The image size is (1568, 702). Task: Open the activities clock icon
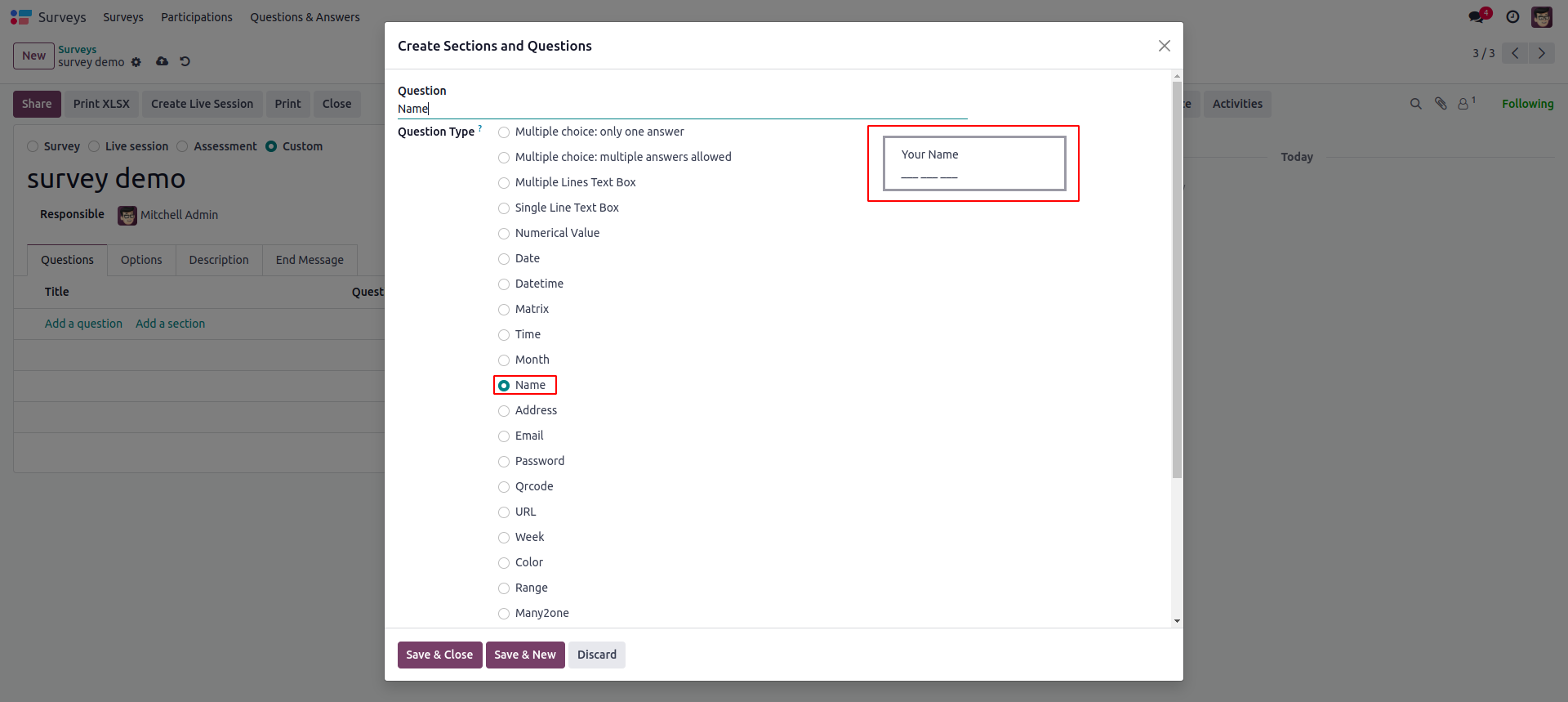coord(1512,16)
